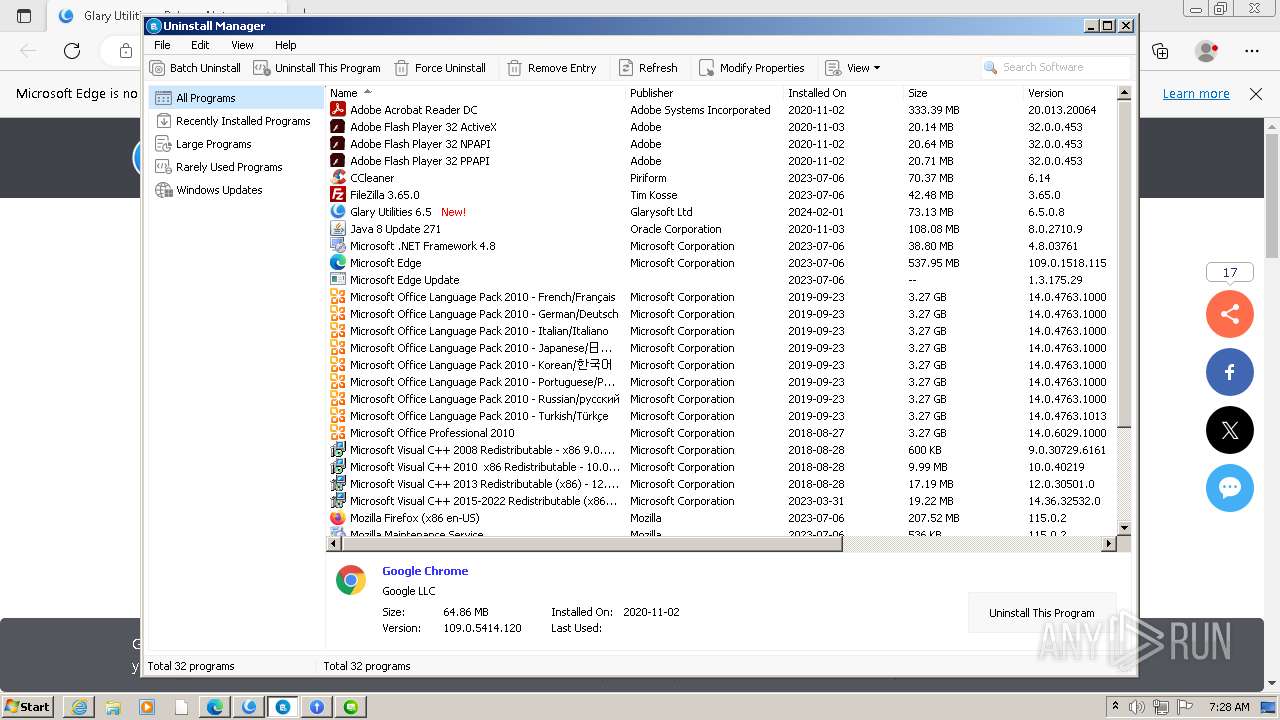This screenshot has height=720, width=1280.
Task: Select Visual C++ 2013 Redistributable row
Action: 721,484
